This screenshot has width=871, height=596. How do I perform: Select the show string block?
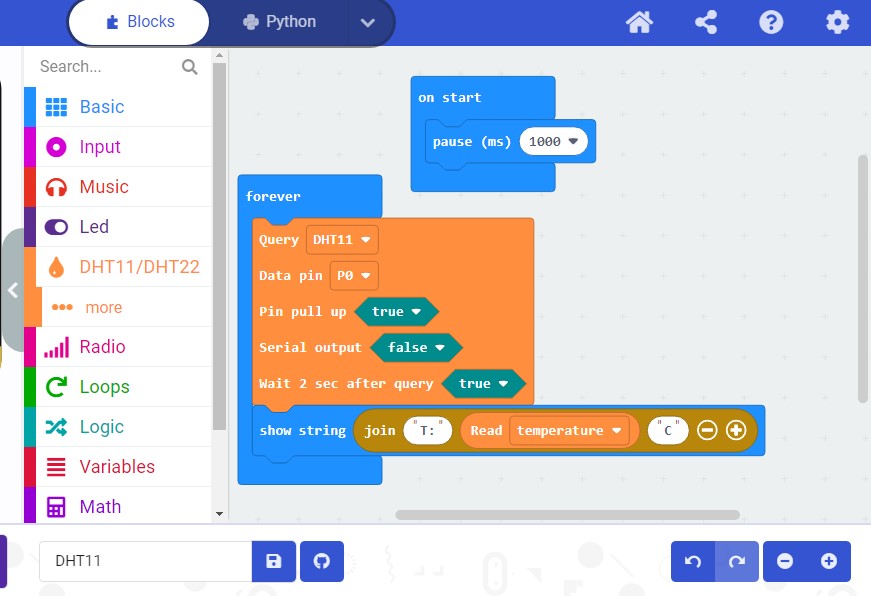(303, 431)
